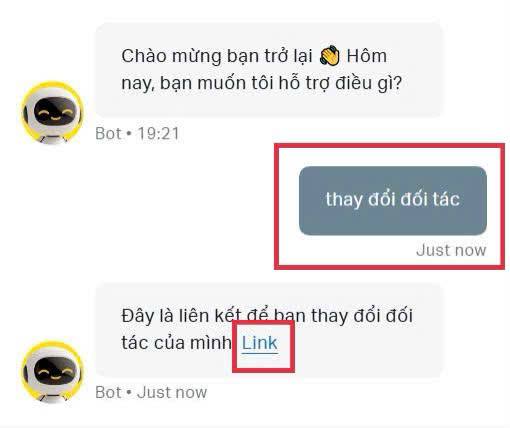Click the 'tác của mình' text before Link

point(176,343)
